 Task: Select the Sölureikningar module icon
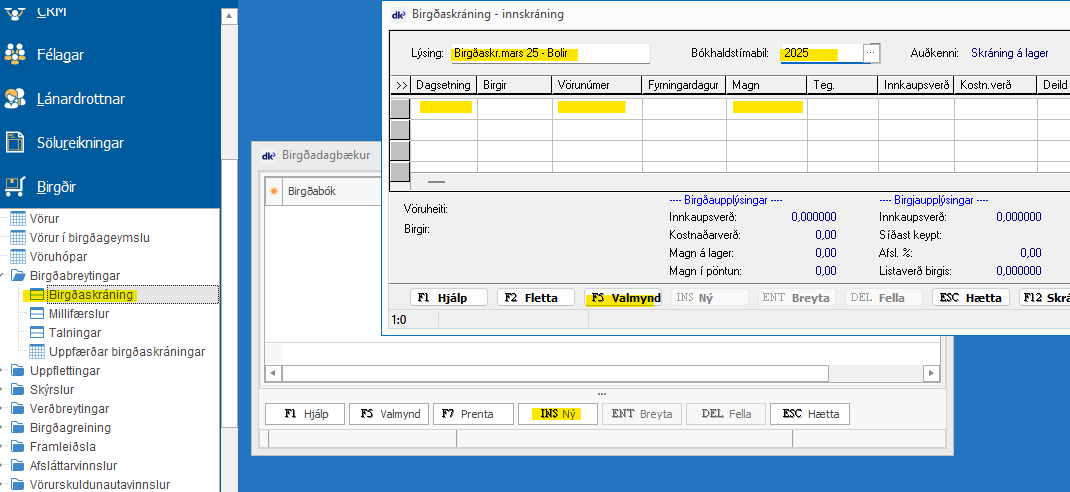[16, 143]
